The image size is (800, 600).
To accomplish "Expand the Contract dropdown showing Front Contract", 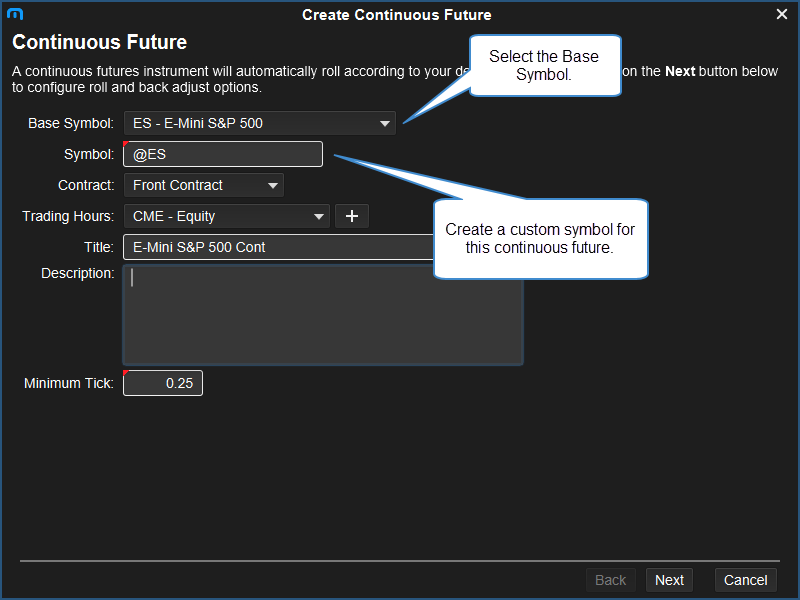I will coord(204,185).
